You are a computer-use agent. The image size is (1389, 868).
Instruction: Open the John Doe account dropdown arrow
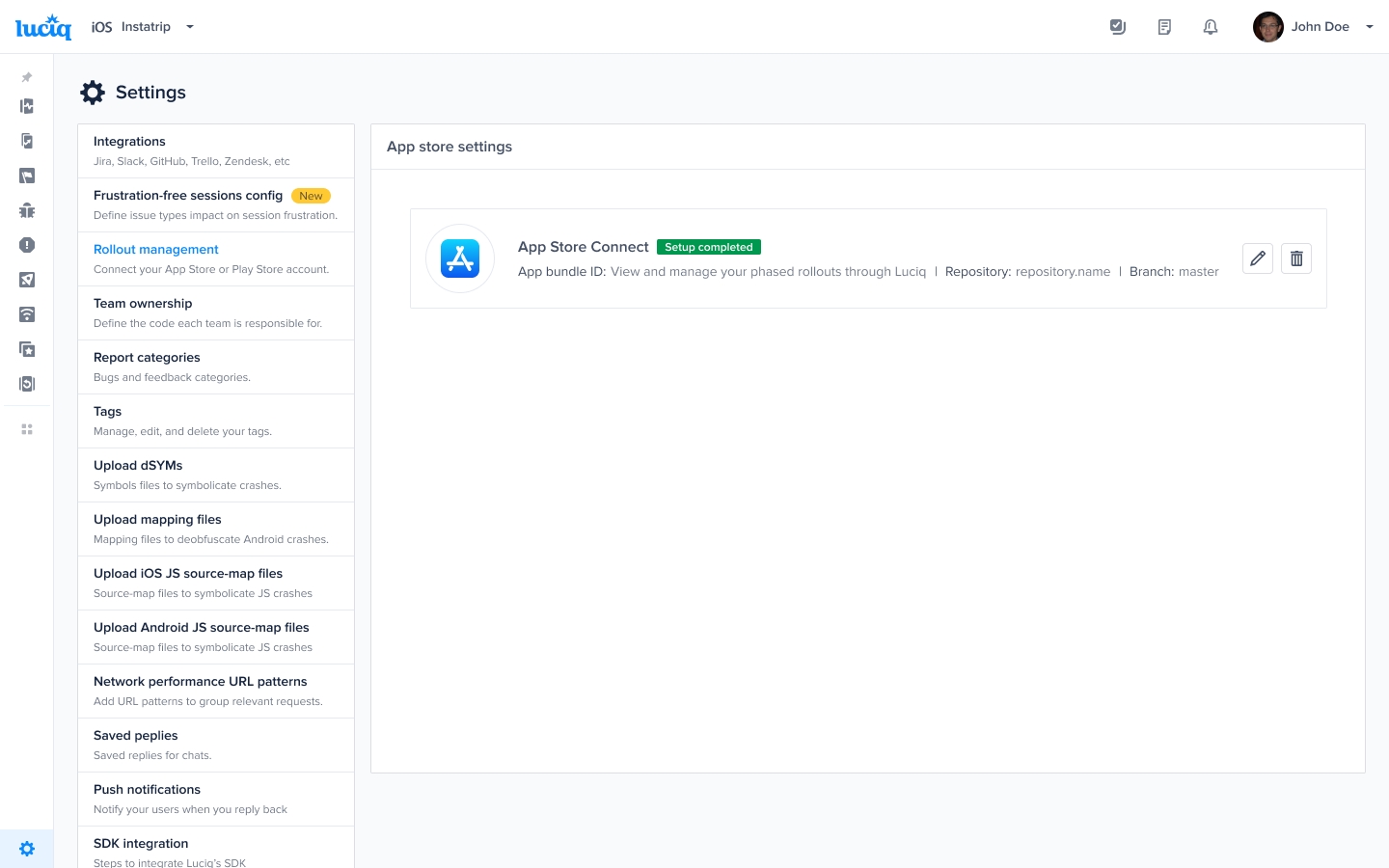point(1369,27)
